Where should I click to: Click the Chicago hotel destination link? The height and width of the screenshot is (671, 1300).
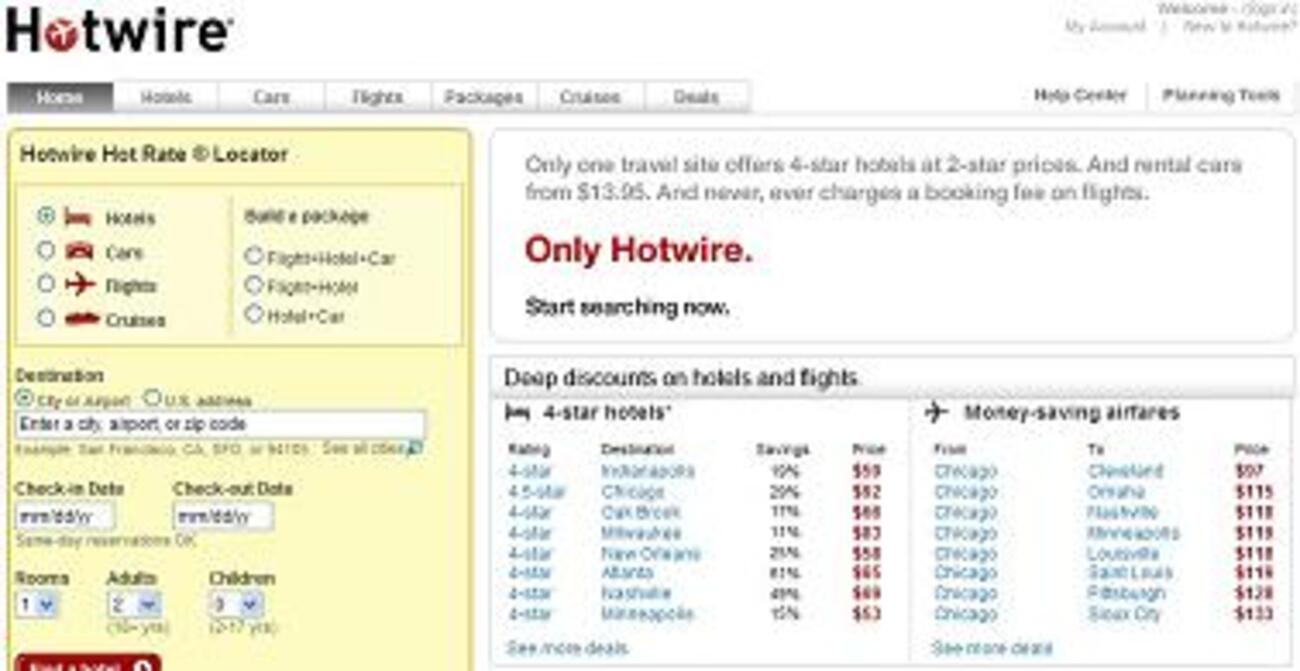tap(633, 492)
